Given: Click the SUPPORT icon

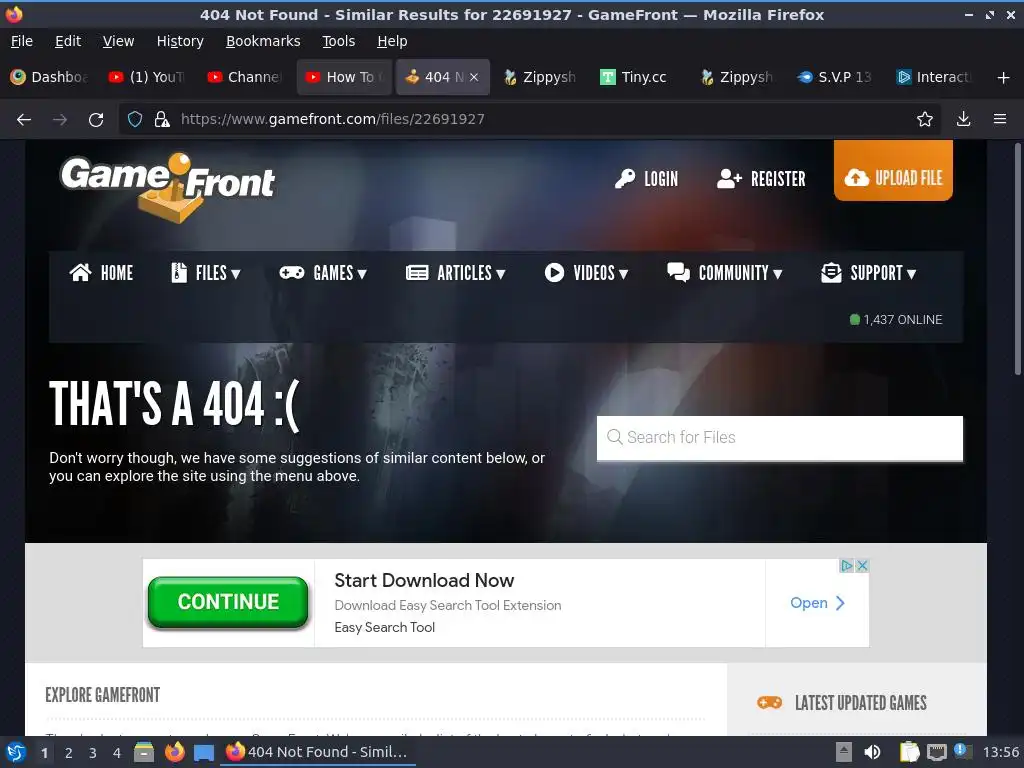Looking at the screenshot, I should click(x=831, y=272).
